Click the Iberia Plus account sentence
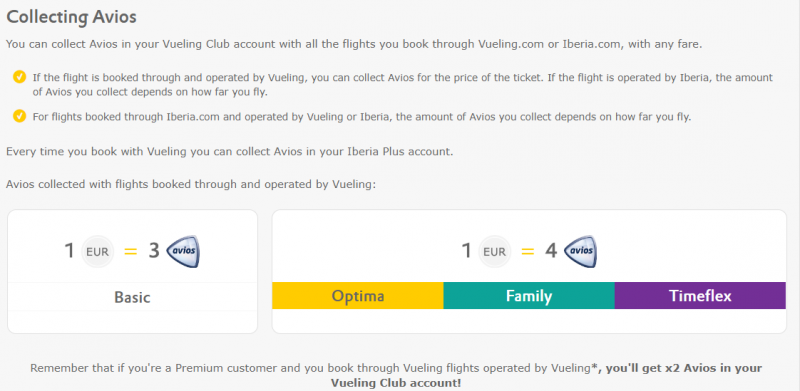This screenshot has height=391, width=800. [229, 152]
